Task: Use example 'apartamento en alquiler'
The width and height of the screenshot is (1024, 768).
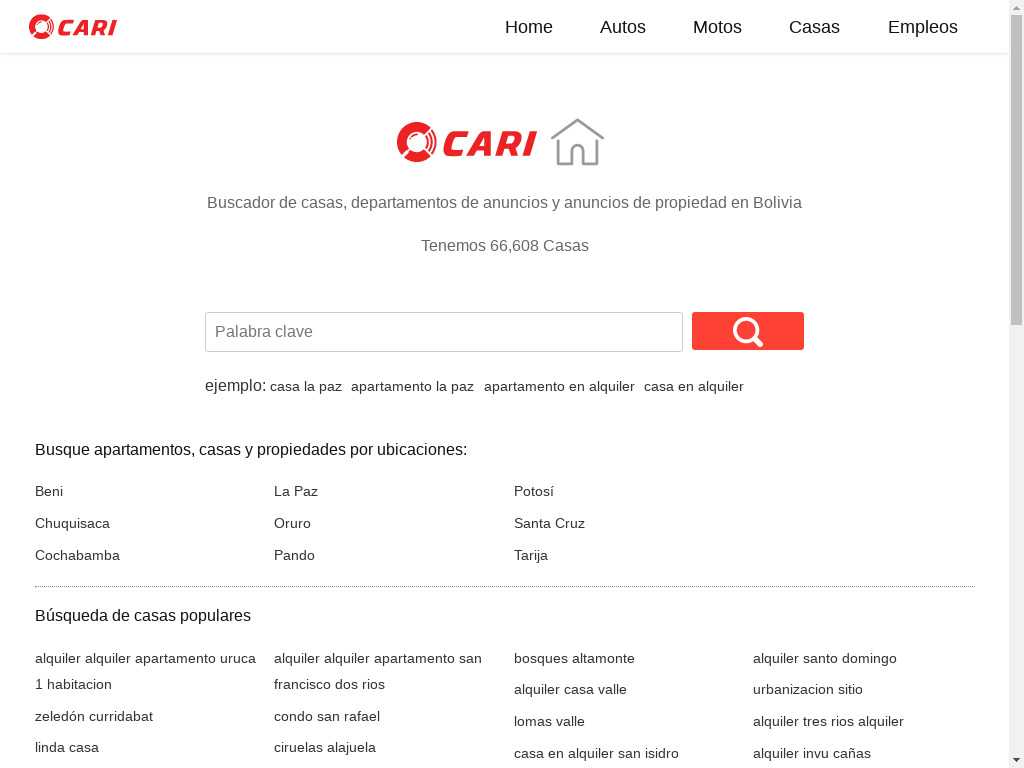Action: click(x=559, y=387)
